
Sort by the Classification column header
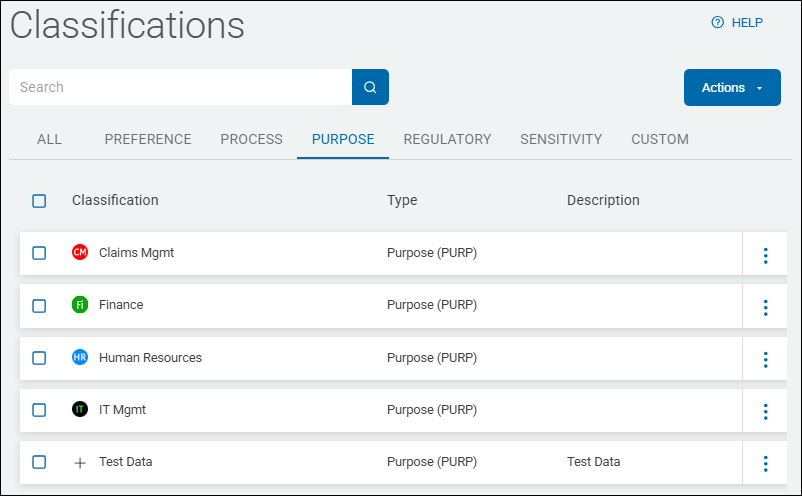(x=115, y=200)
